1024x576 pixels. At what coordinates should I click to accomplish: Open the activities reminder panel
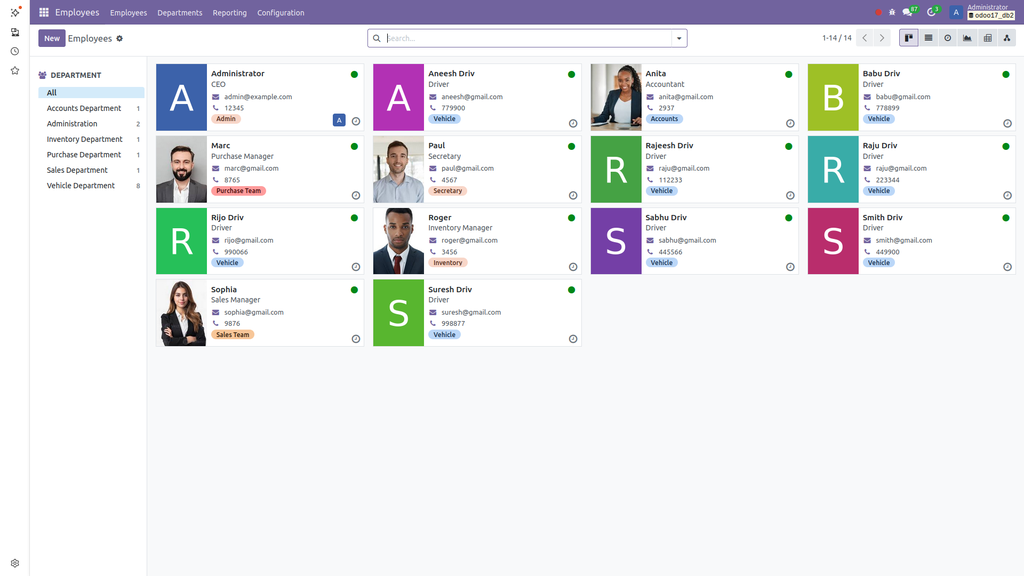931,12
